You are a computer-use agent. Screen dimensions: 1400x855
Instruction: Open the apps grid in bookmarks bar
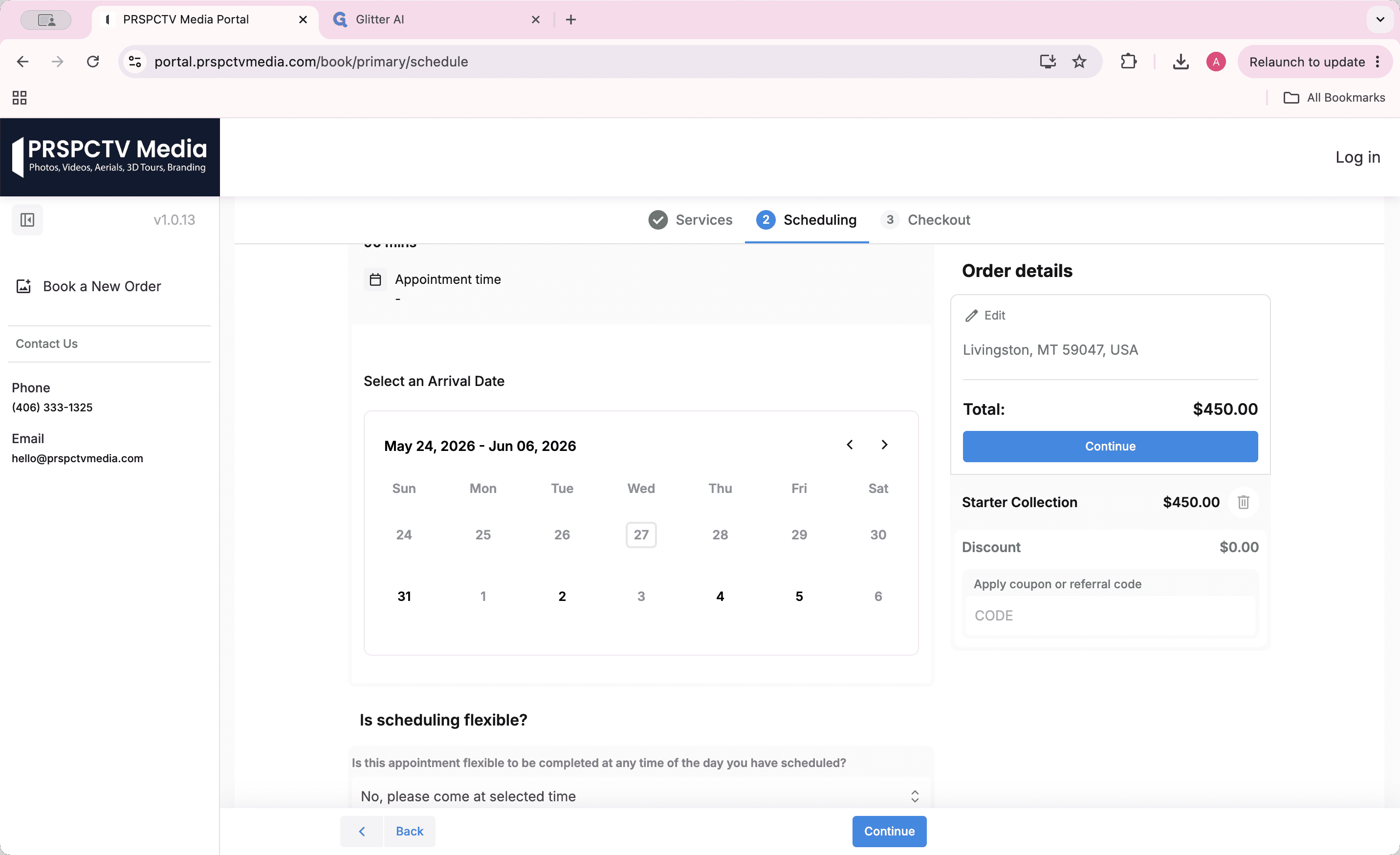[20, 98]
